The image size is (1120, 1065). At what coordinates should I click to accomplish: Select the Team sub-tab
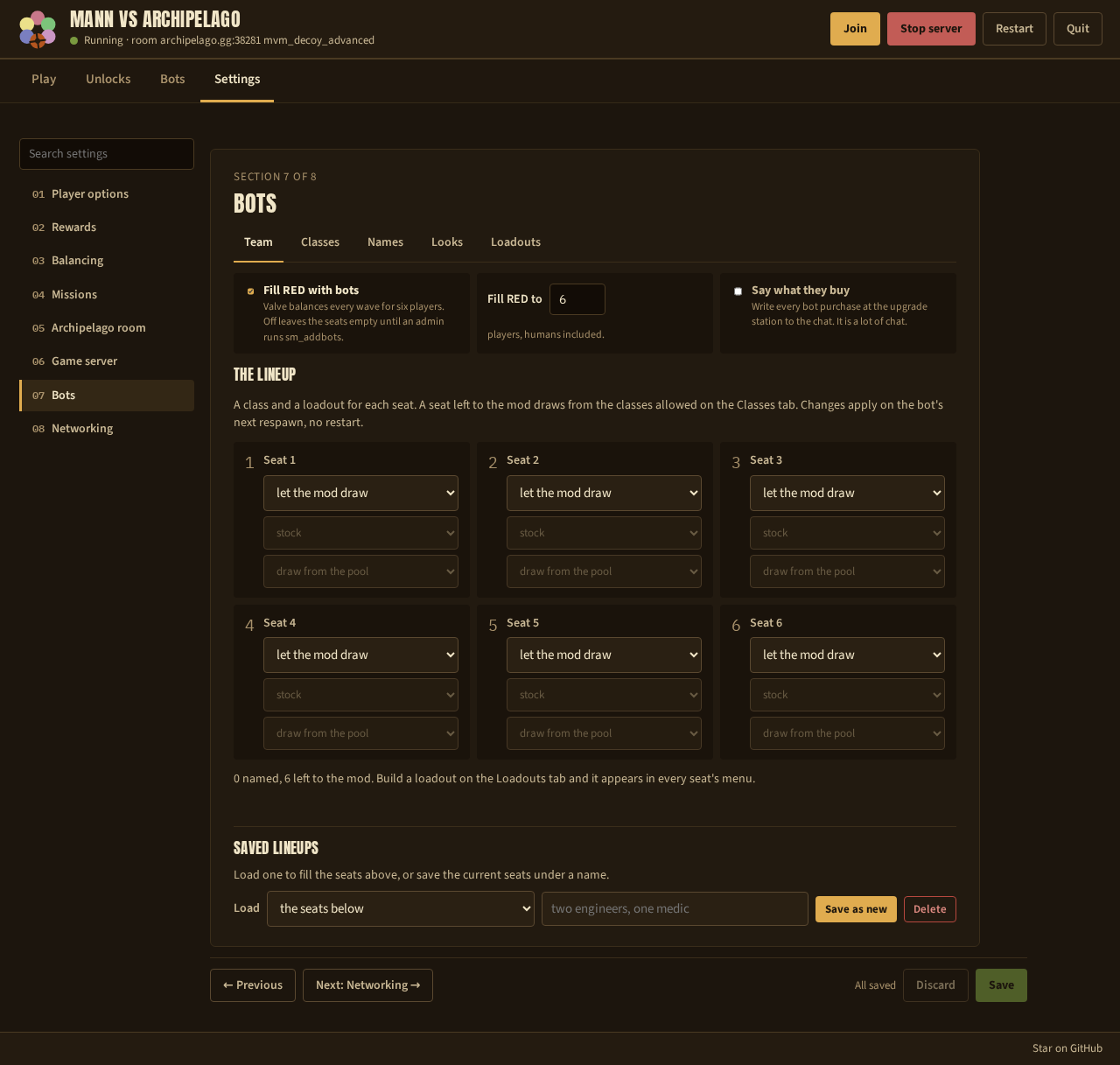pyautogui.click(x=258, y=242)
